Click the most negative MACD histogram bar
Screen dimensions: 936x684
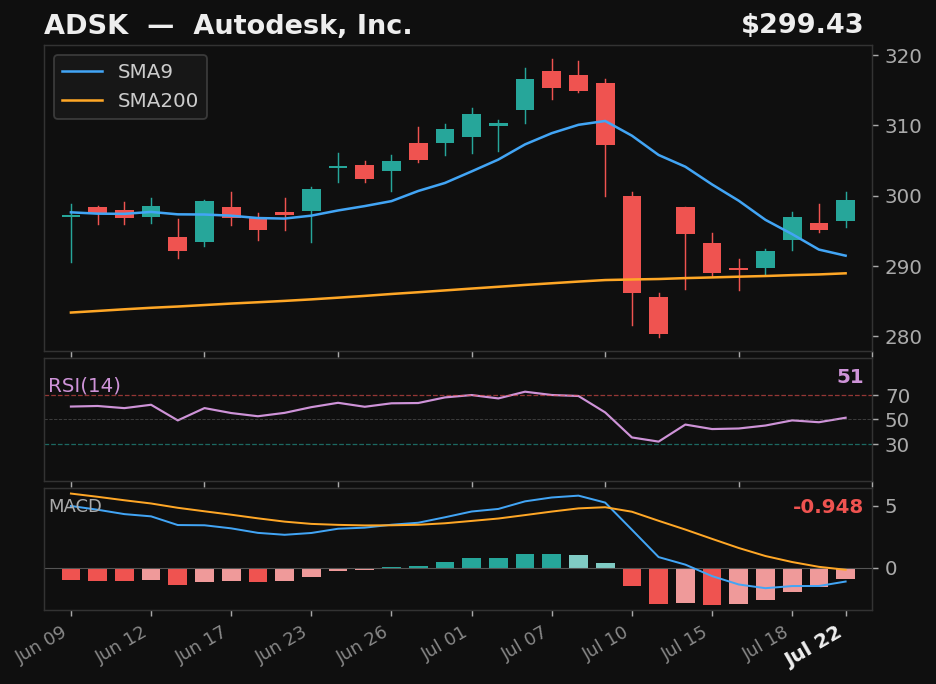[x=712, y=587]
